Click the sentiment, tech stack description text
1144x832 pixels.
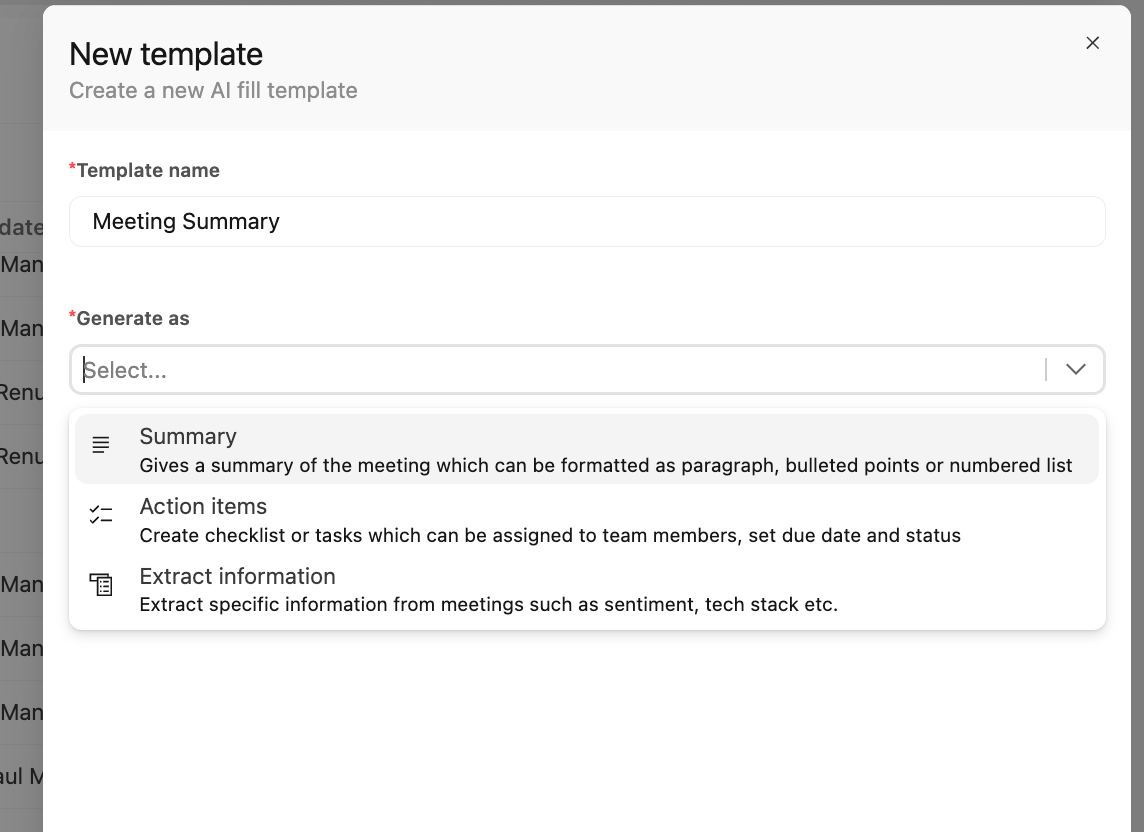tap(488, 604)
